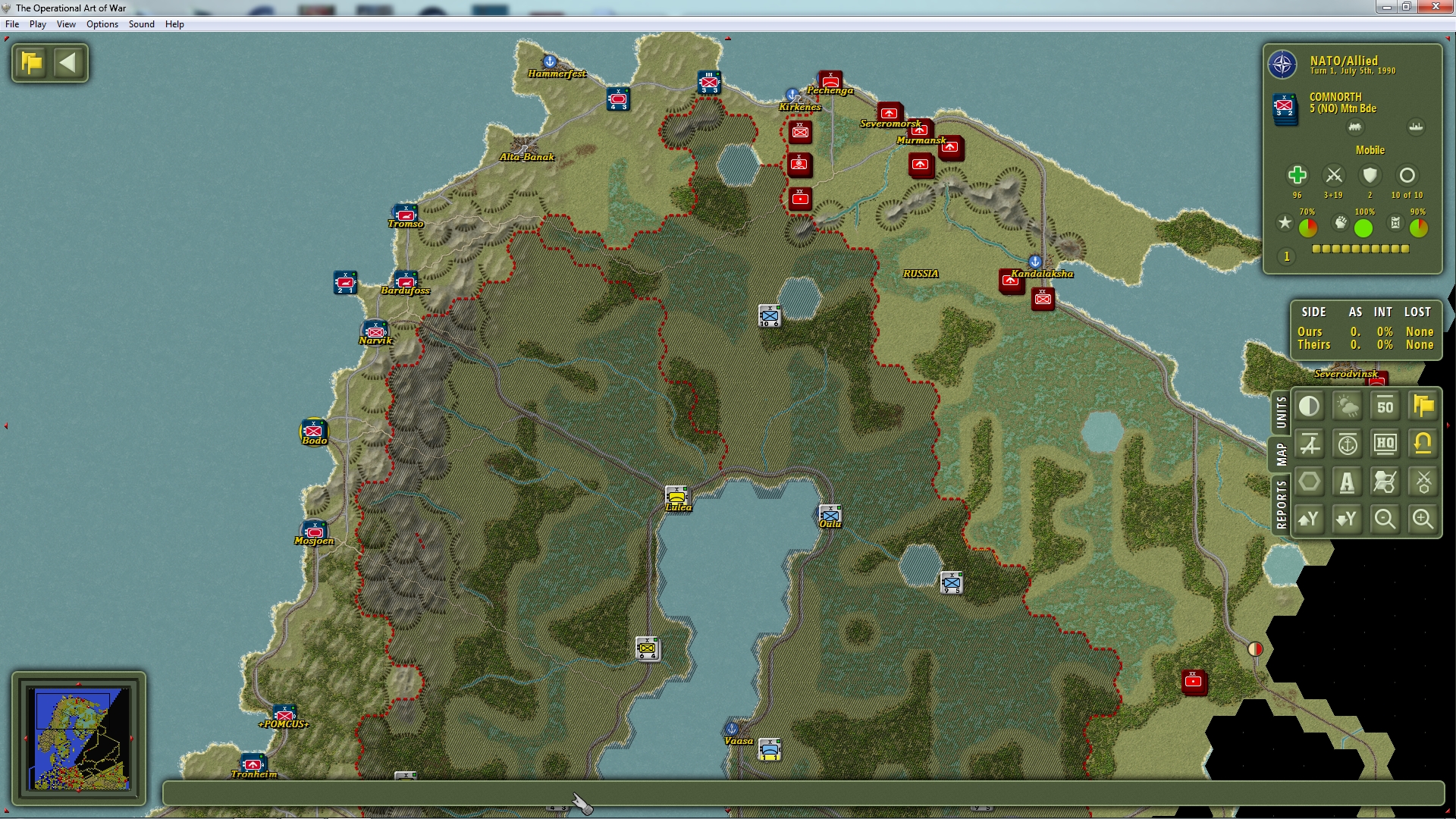Select the blue unit counter at Narvik
This screenshot has width=1456, height=819.
coord(375,331)
